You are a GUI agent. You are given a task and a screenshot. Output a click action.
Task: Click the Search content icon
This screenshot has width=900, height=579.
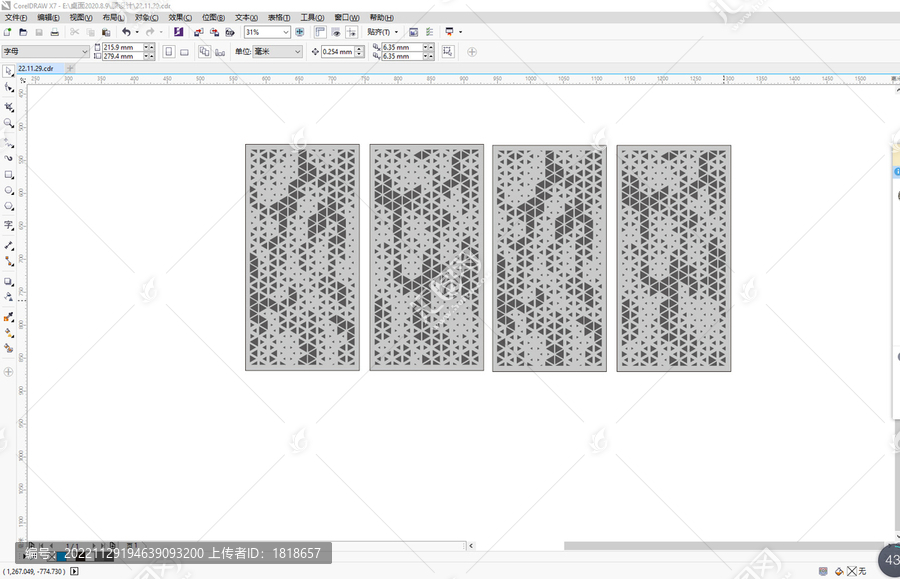click(179, 32)
